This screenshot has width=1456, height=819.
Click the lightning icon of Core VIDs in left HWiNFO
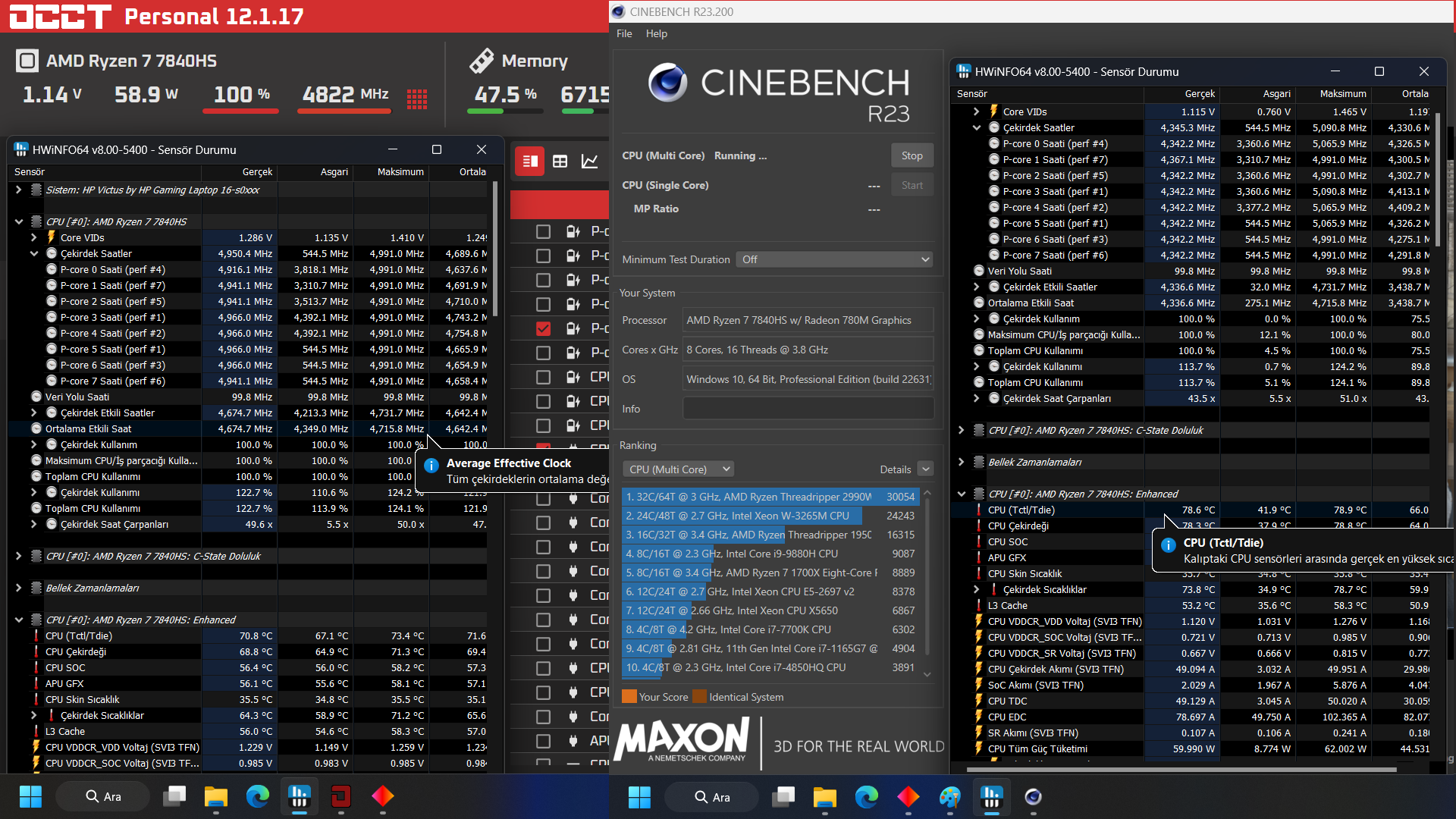click(52, 237)
